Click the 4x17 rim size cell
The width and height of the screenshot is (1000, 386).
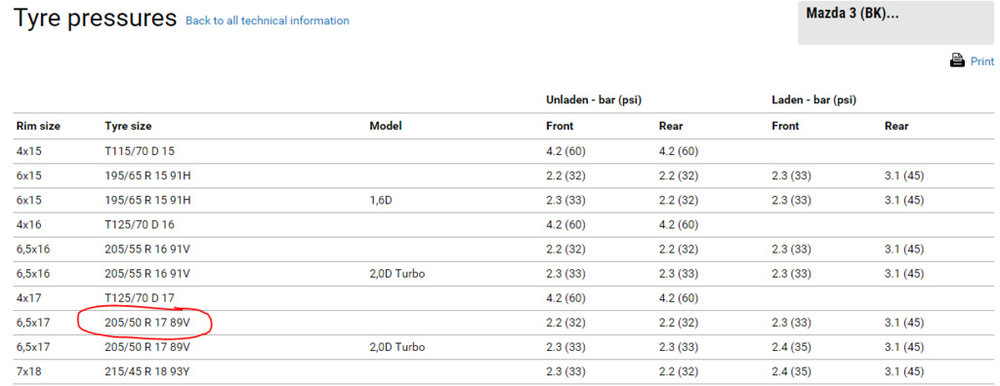point(28,299)
